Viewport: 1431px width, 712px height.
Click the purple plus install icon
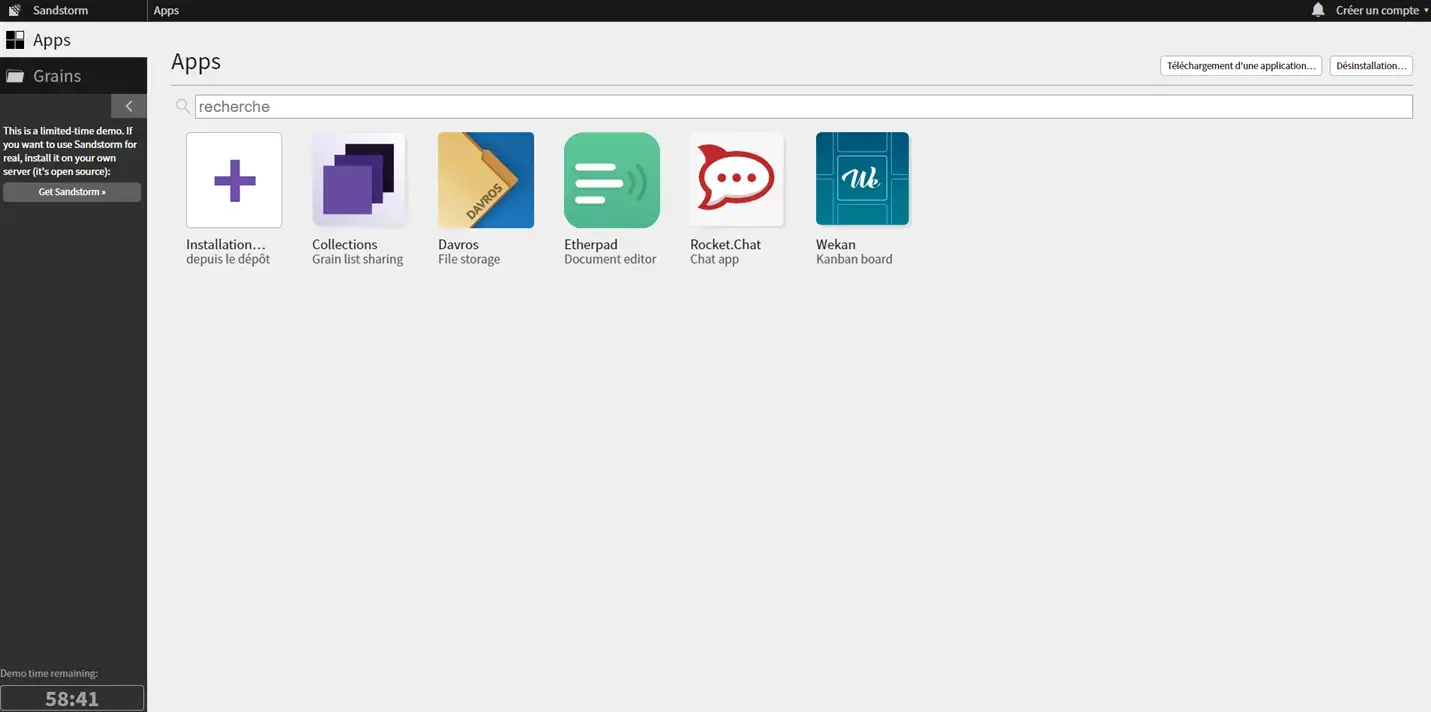pos(234,180)
